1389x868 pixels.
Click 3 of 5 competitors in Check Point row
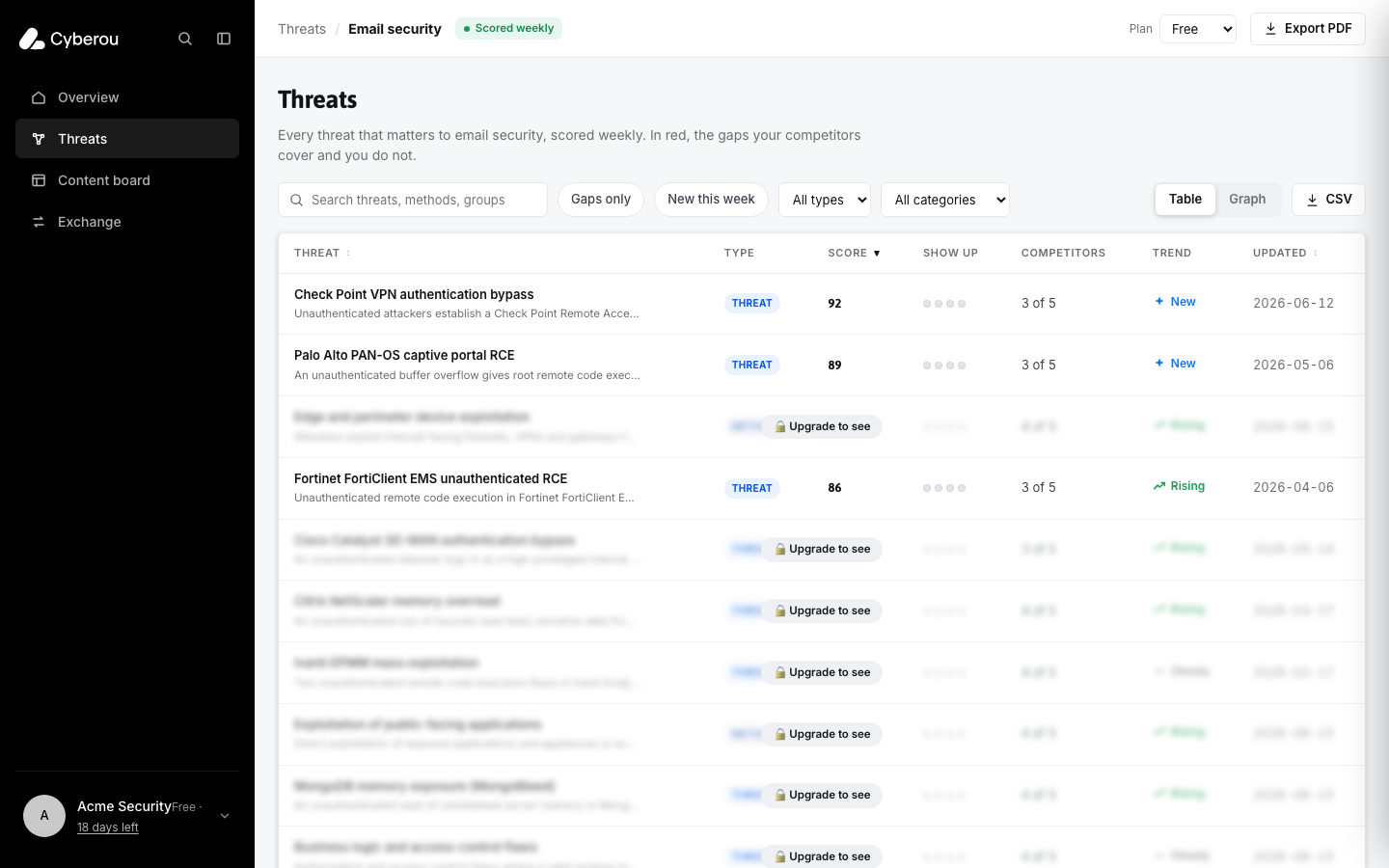(x=1039, y=303)
